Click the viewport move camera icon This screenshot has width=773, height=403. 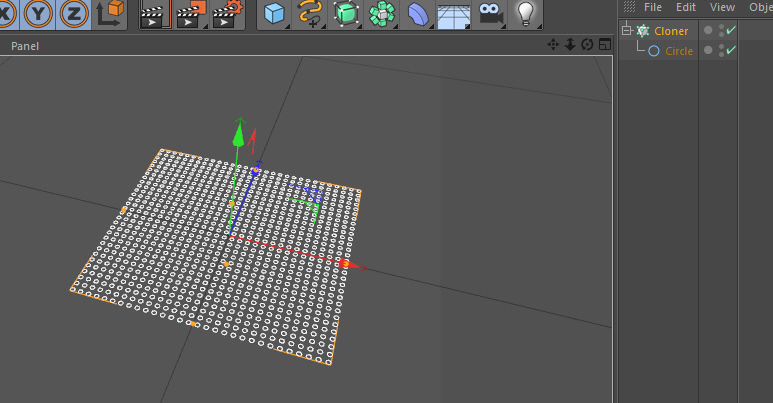[553, 45]
